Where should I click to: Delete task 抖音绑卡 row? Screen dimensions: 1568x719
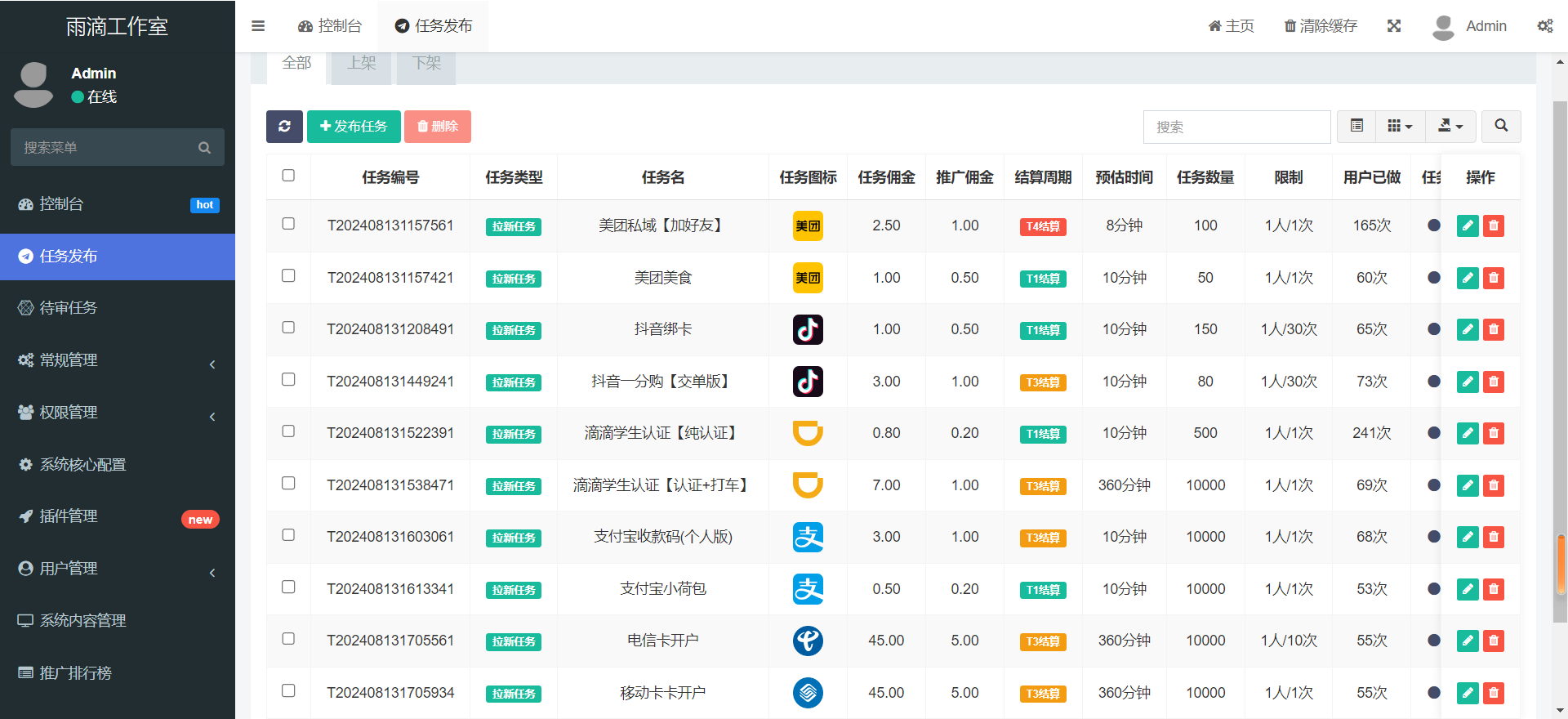1494,330
